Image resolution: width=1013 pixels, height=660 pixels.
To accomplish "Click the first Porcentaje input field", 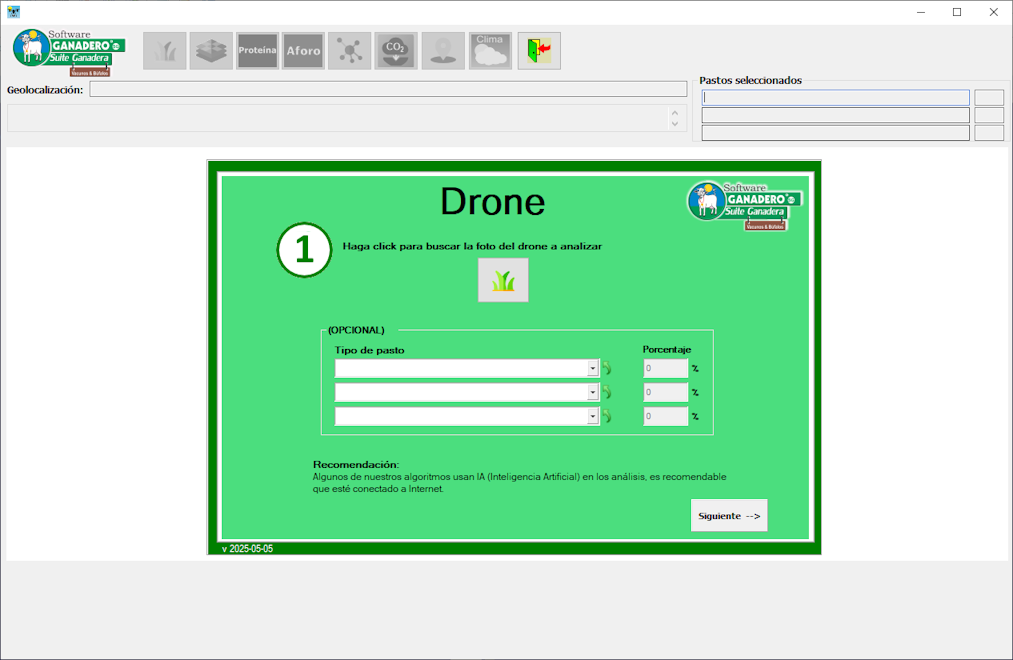I will coord(665,368).
